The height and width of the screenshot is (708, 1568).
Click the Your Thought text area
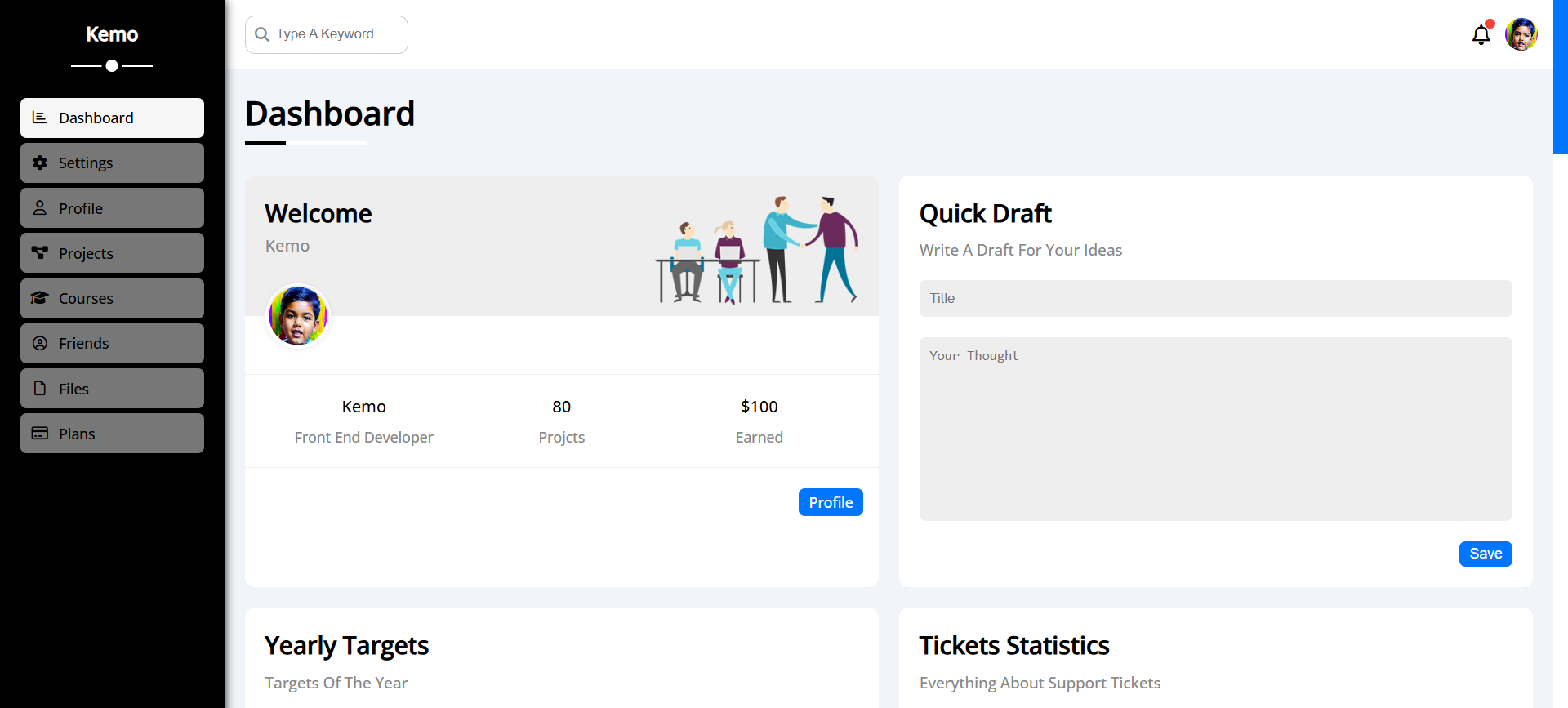click(x=1215, y=429)
